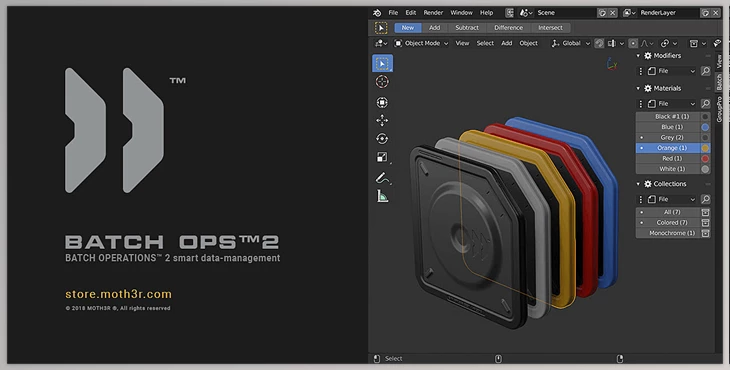Select the Rotate tool
The width and height of the screenshot is (730, 370).
click(382, 139)
